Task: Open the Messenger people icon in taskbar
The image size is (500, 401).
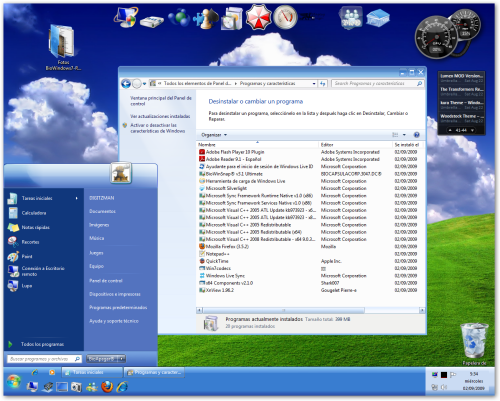Action: tap(92, 387)
